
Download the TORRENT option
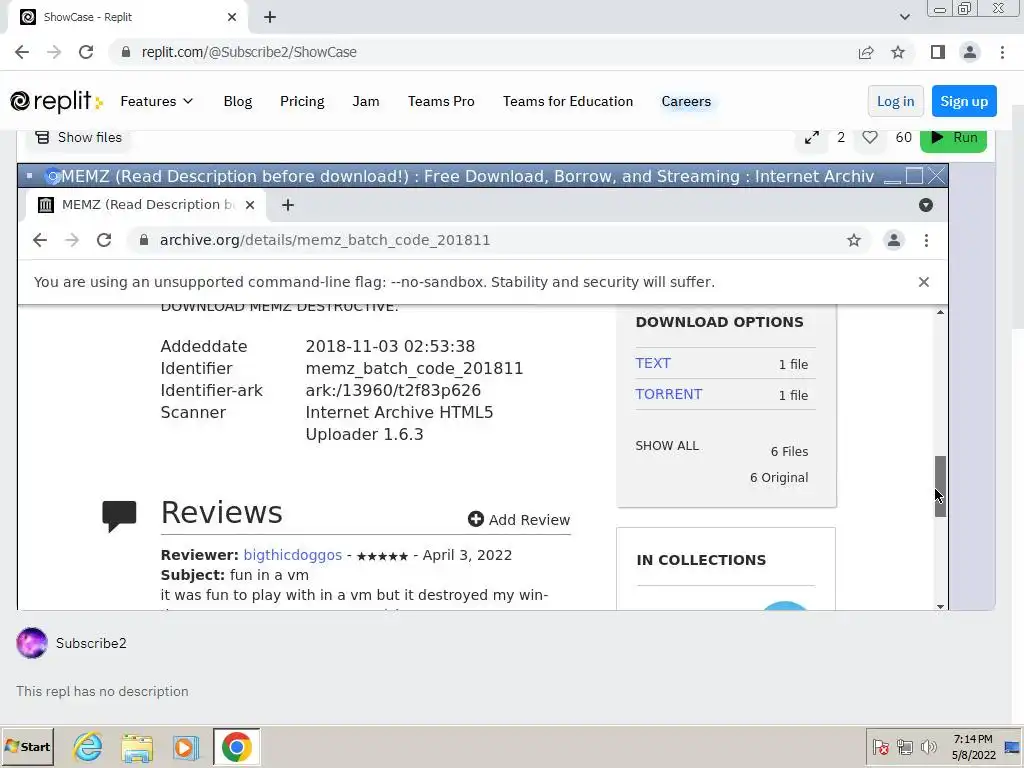669,394
